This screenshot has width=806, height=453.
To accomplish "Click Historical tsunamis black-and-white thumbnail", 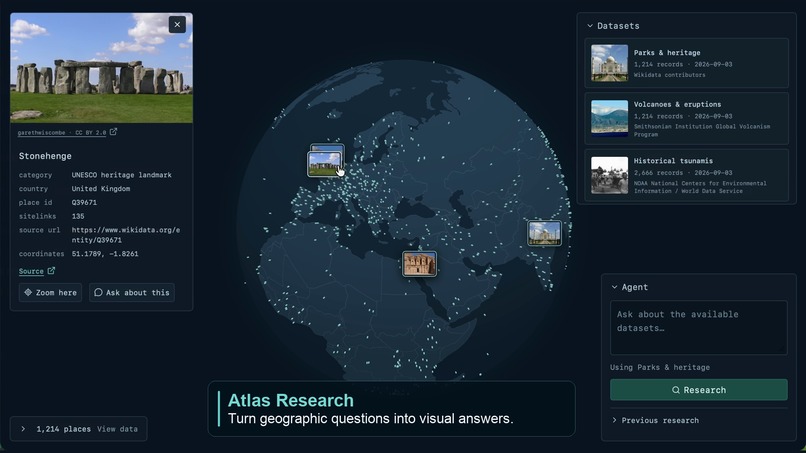I will [x=609, y=175].
